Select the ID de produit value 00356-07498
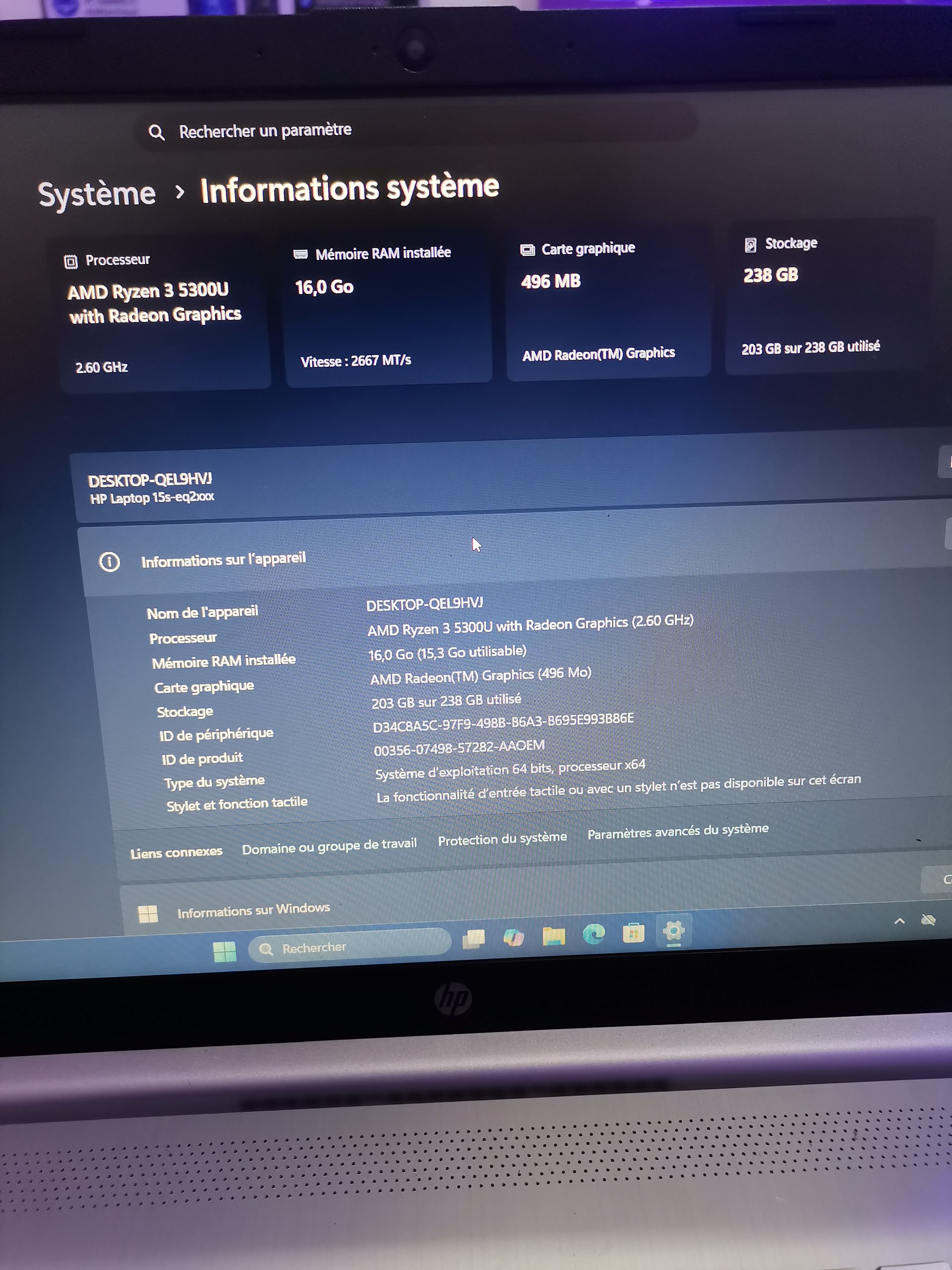952x1270 pixels. click(459, 748)
